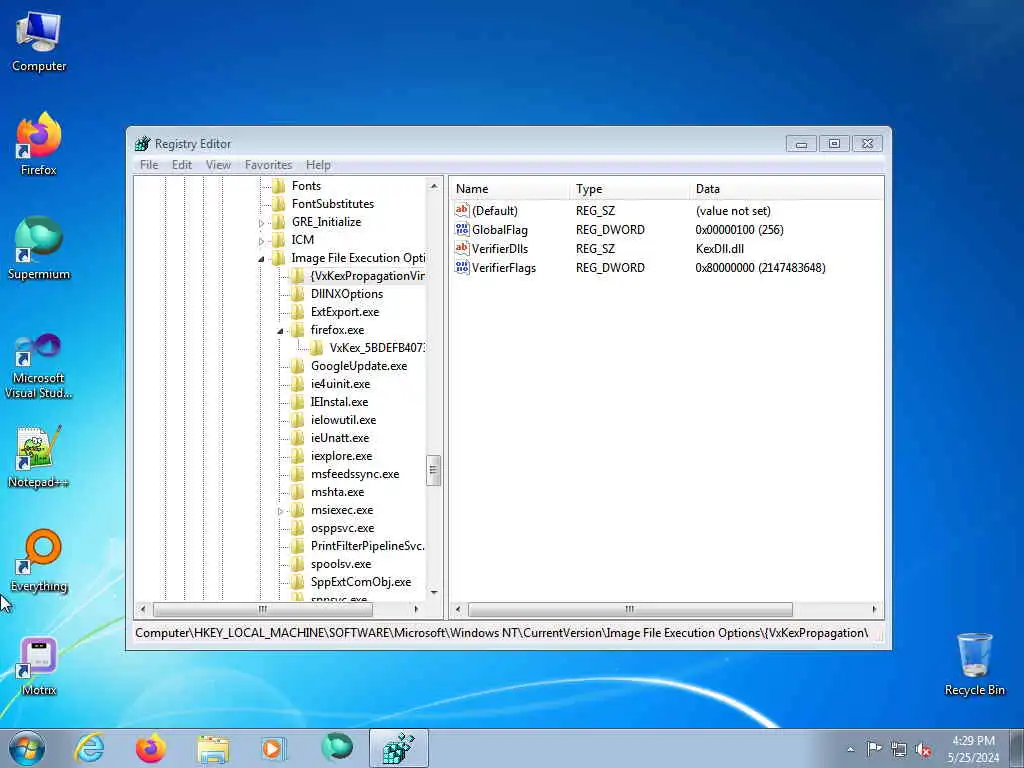Click the 0x80000000 (2147483648) data value
The width and height of the screenshot is (1024, 768).
point(760,268)
